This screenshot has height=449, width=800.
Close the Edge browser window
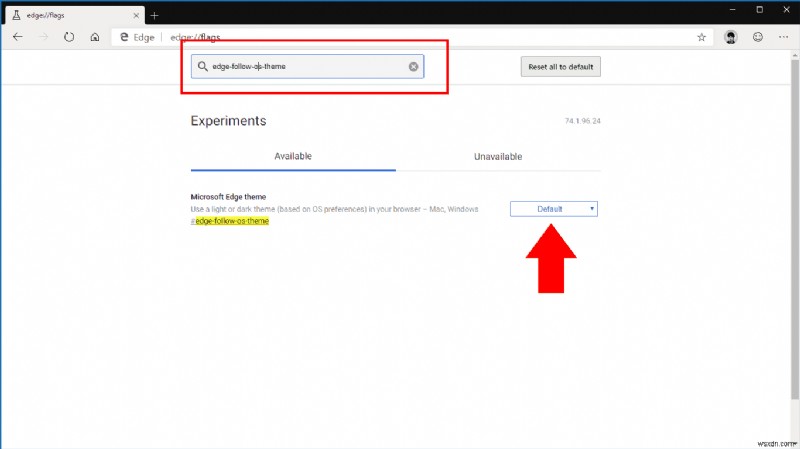tap(786, 9)
